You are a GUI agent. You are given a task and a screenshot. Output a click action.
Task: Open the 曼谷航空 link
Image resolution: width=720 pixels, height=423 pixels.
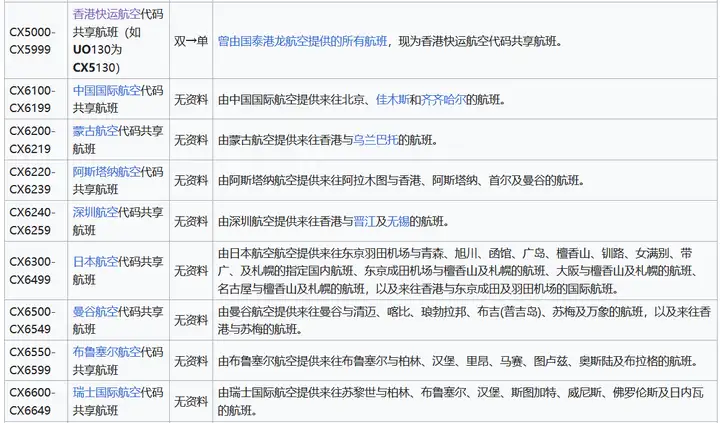click(96, 312)
